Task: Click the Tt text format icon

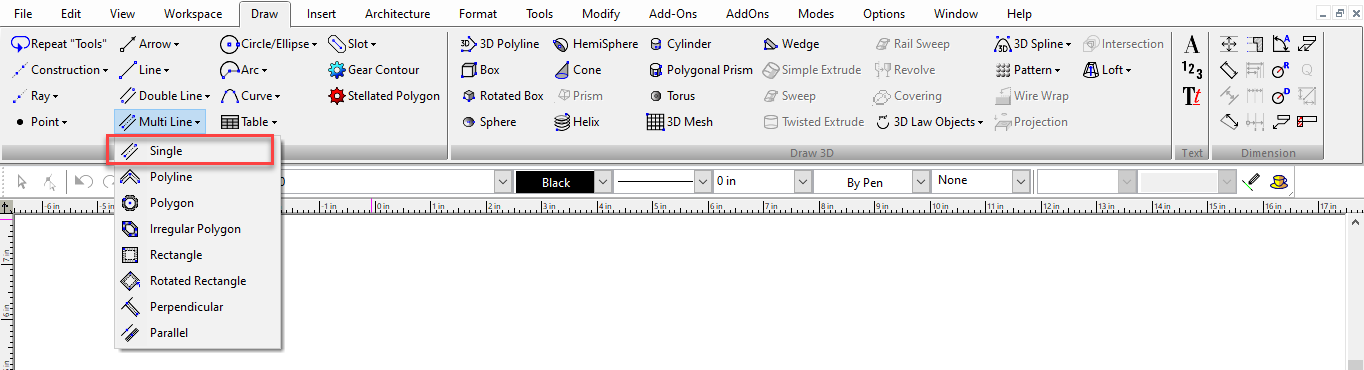Action: coord(1191,96)
